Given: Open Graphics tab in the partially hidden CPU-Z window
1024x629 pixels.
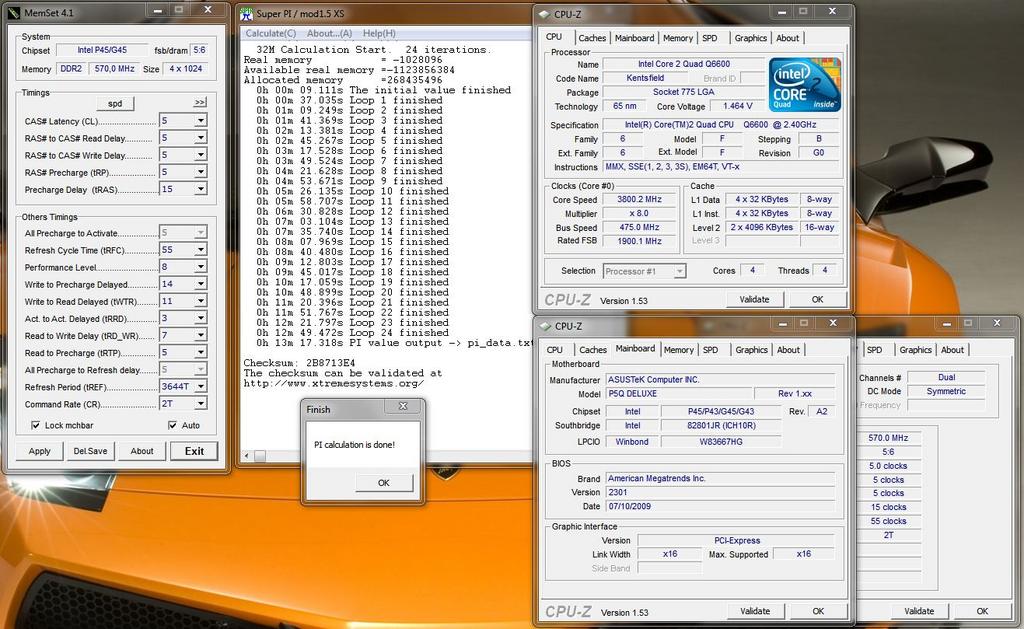Looking at the screenshot, I should pos(915,350).
